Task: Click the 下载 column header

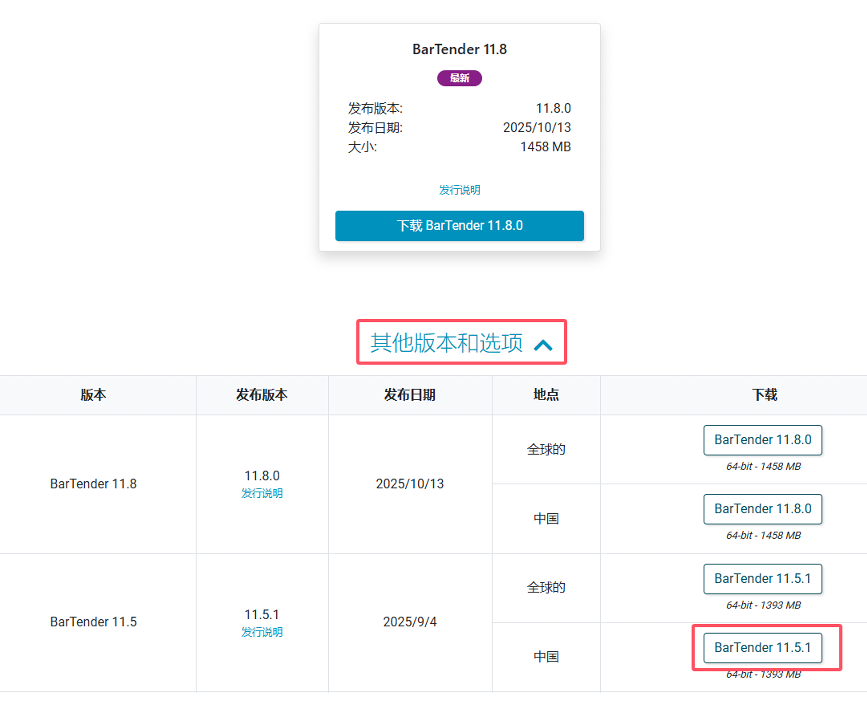Action: click(764, 395)
